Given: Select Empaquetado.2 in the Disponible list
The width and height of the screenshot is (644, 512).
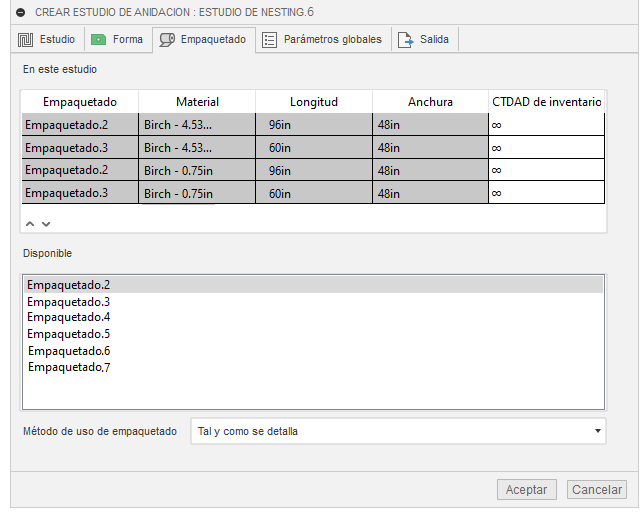Looking at the screenshot, I should (x=313, y=285).
